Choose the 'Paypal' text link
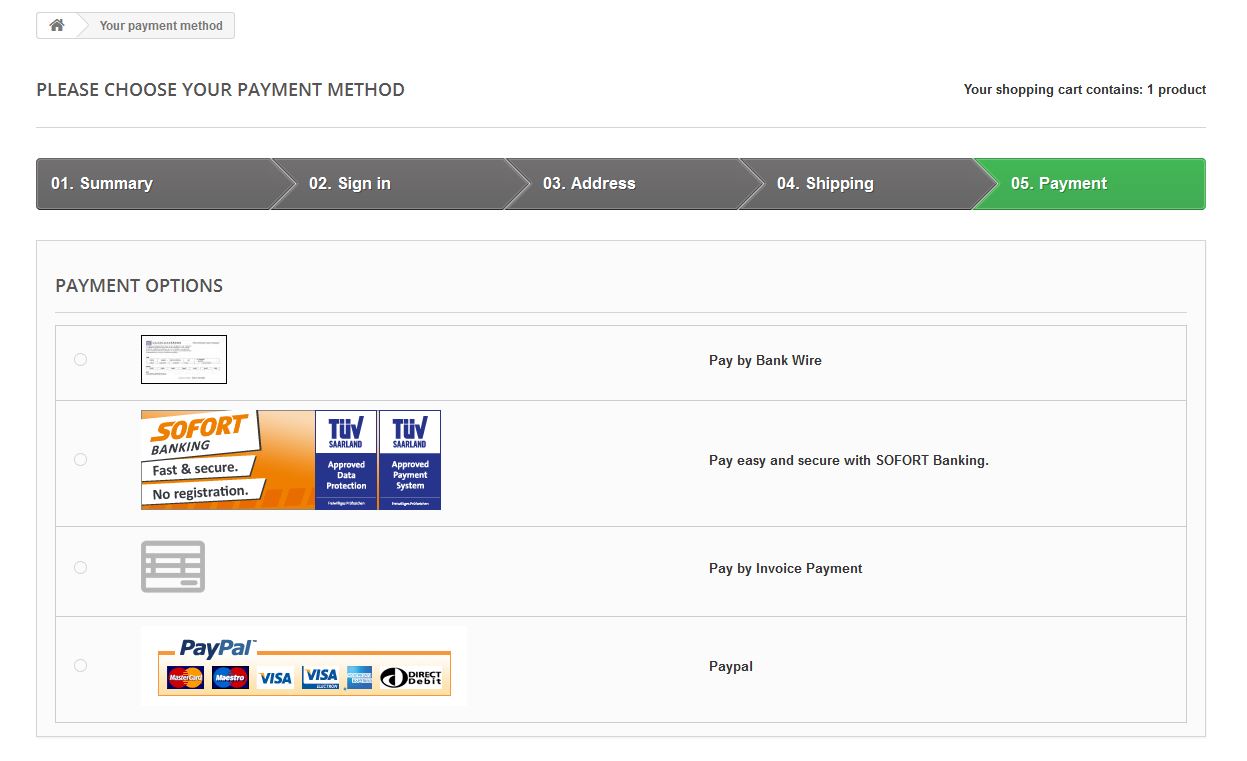The image size is (1247, 761). [x=731, y=666]
